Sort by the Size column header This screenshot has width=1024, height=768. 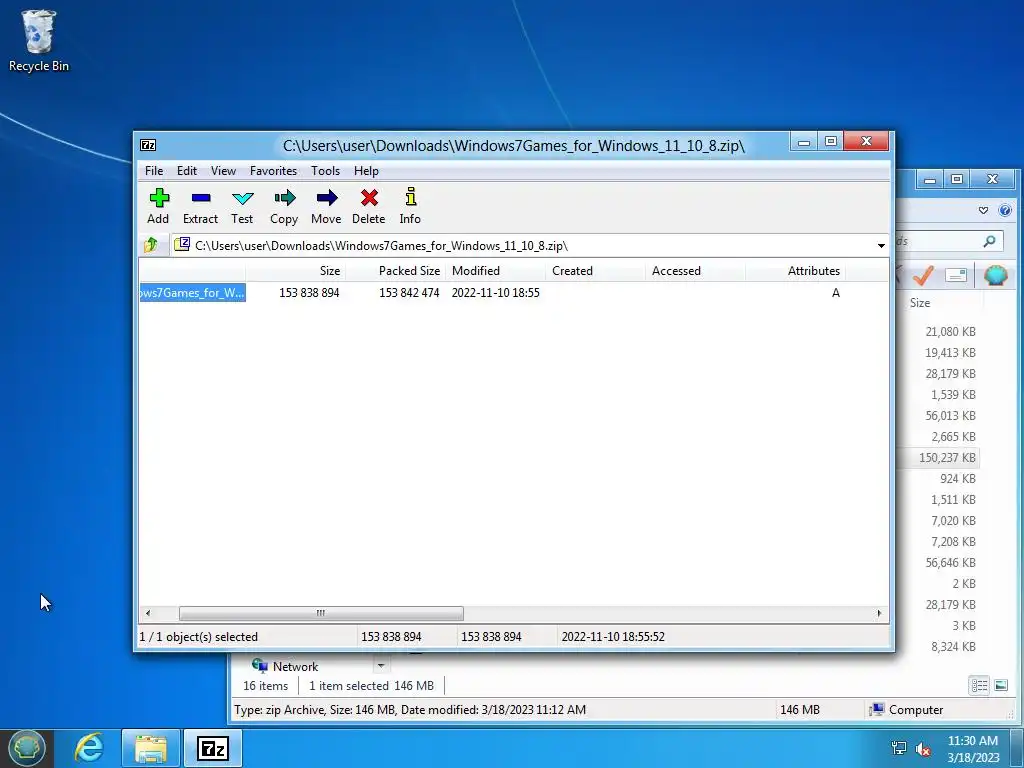pos(296,270)
